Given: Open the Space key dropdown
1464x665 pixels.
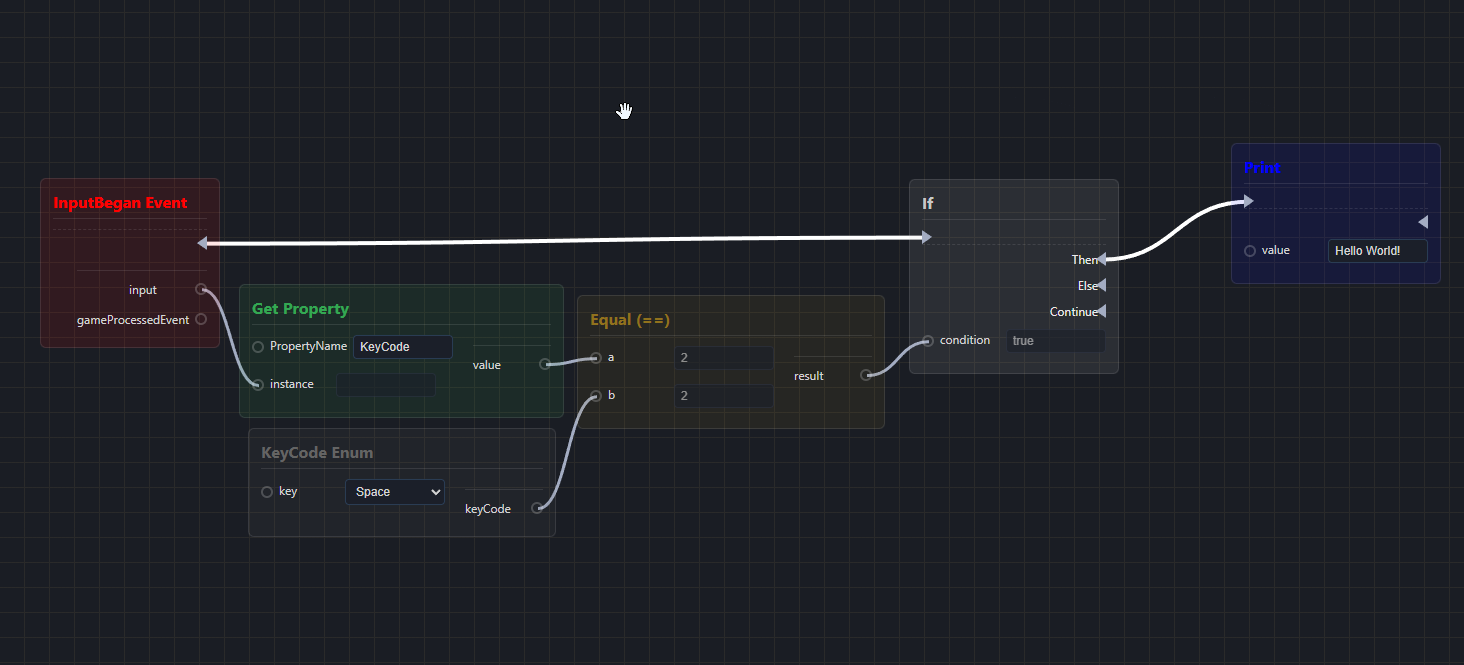Looking at the screenshot, I should pos(395,491).
